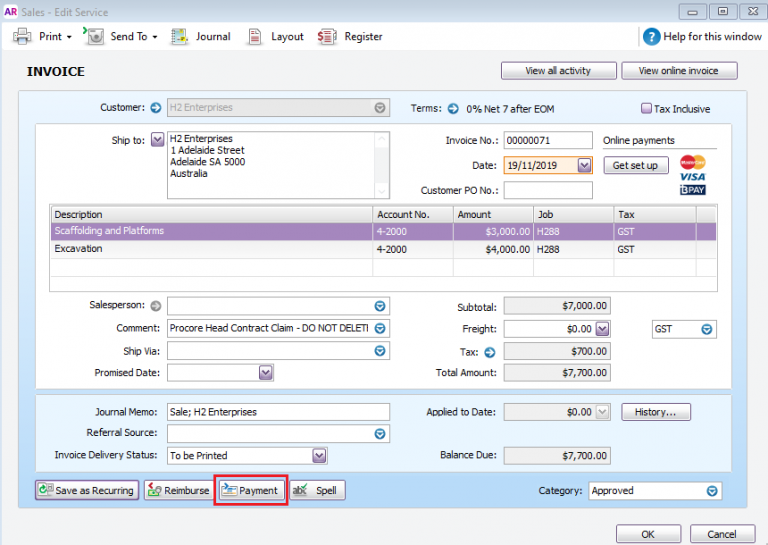Click the Help for this window icon

tap(651, 37)
